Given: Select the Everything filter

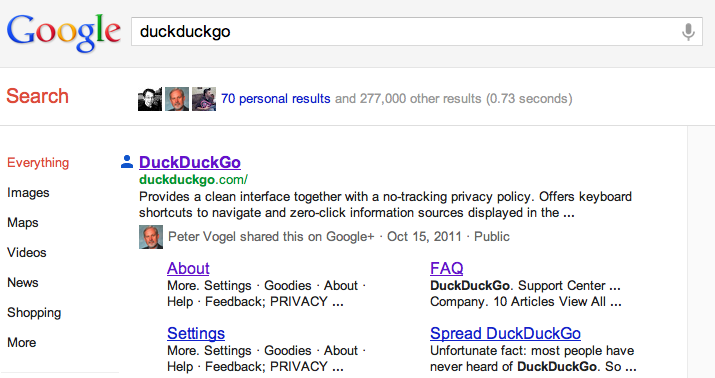Looking at the screenshot, I should tap(38, 163).
